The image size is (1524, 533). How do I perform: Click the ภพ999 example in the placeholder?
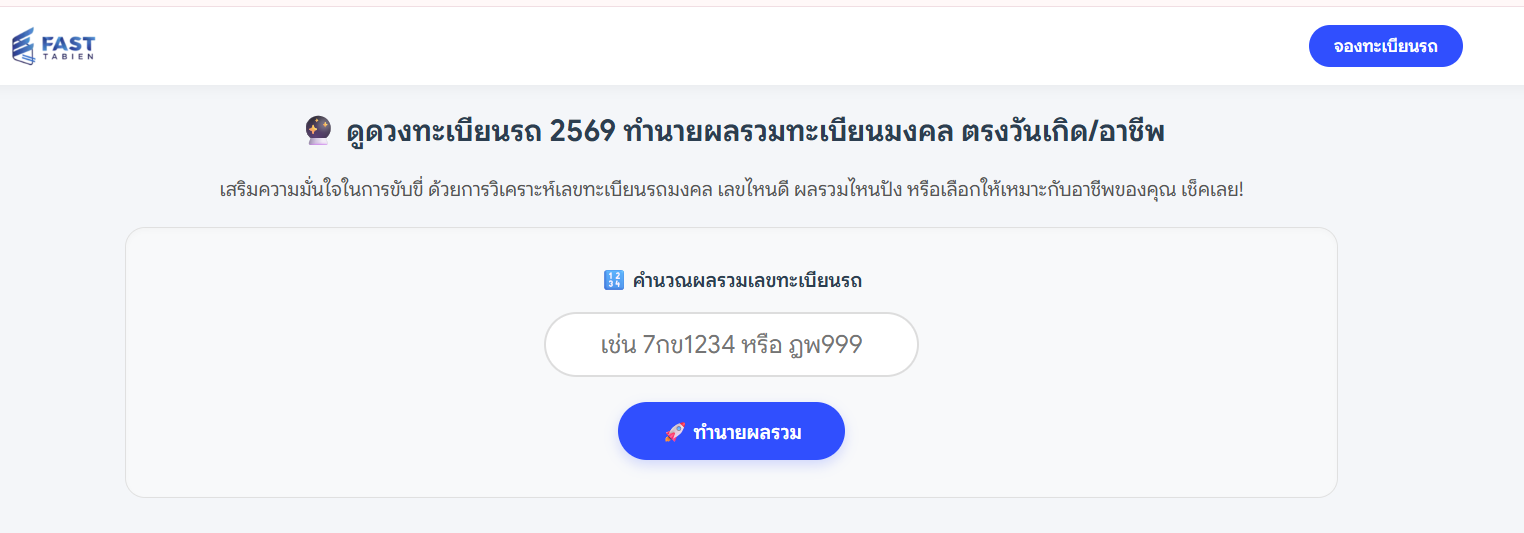[825, 346]
